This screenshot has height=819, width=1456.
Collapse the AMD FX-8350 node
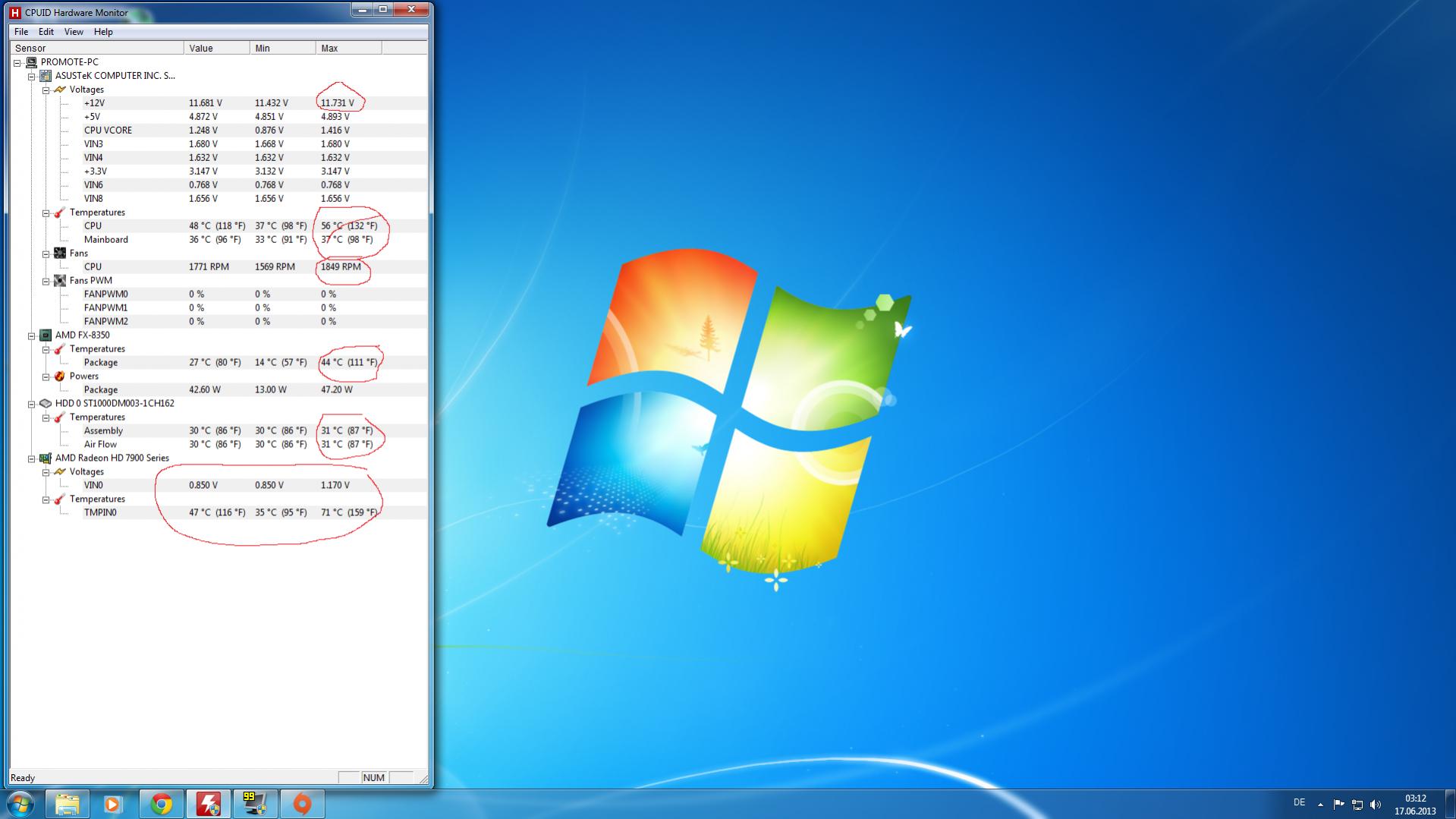tap(32, 335)
